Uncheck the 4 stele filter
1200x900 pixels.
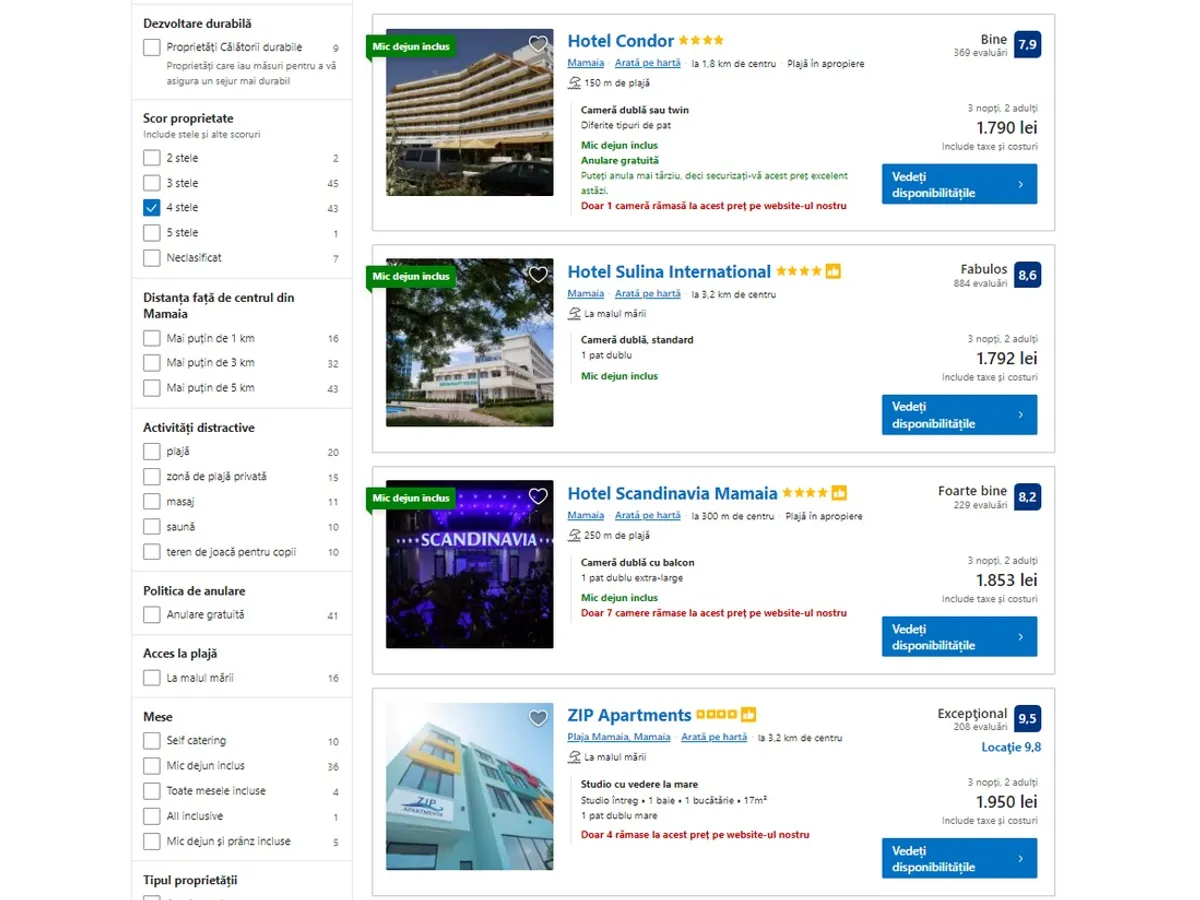point(152,208)
